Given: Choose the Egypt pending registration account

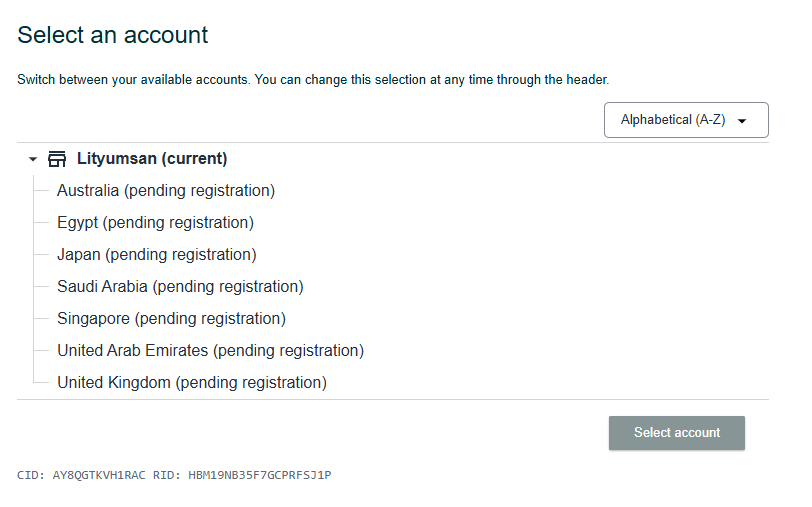Looking at the screenshot, I should 155,223.
